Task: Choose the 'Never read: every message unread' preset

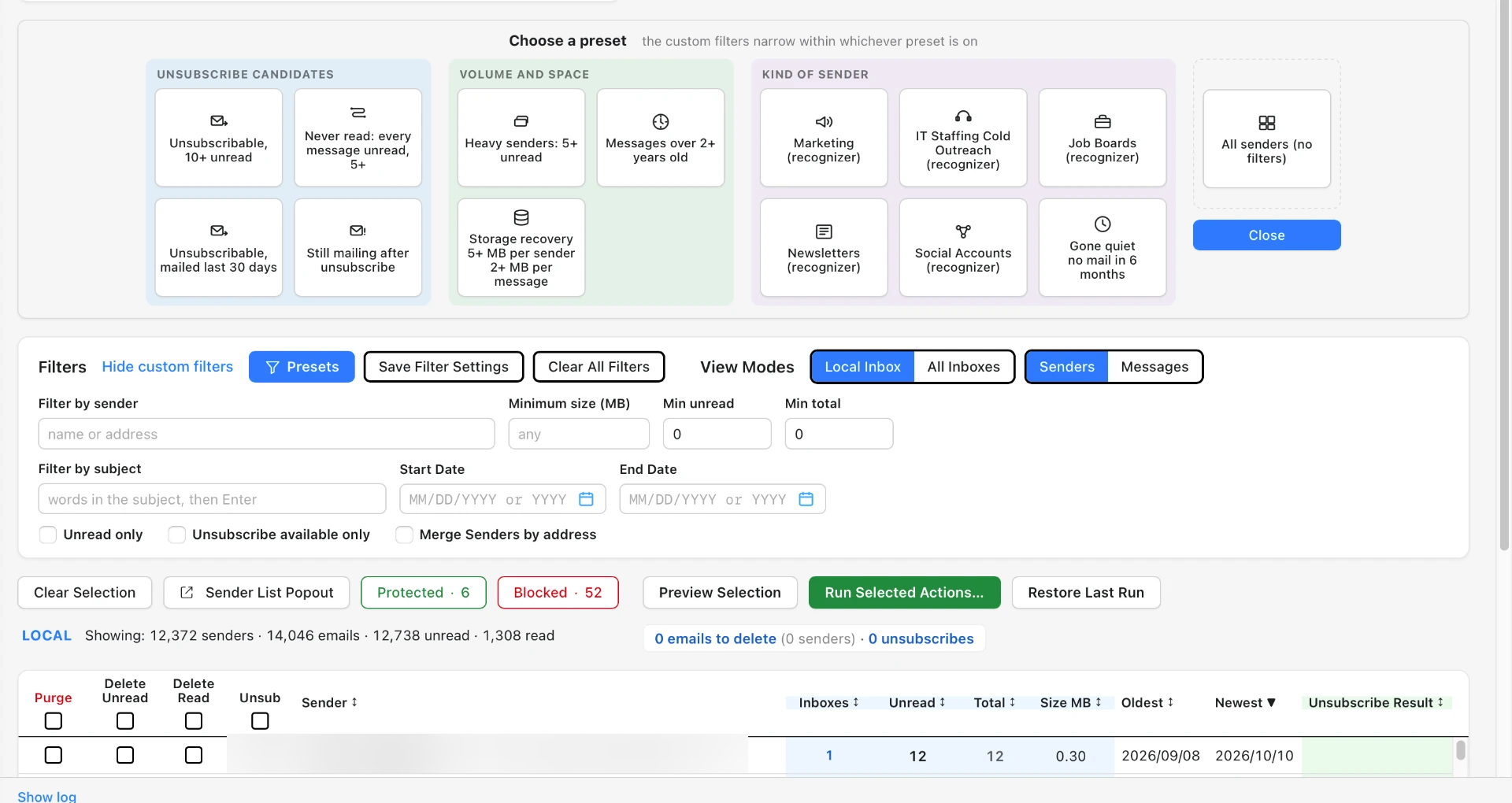Action: click(358, 138)
